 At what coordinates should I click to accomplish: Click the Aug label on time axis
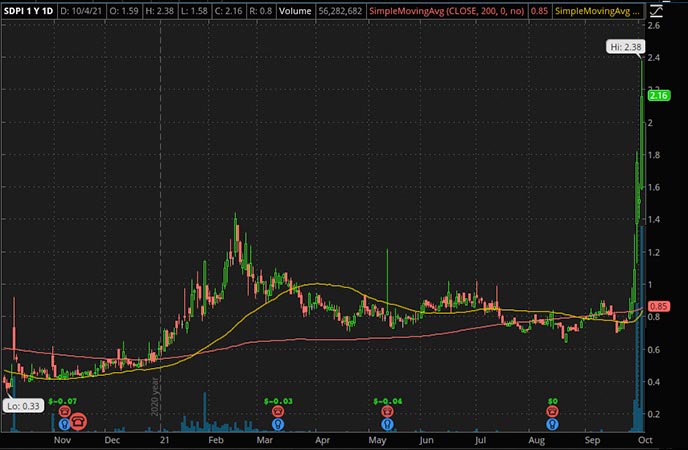536,440
